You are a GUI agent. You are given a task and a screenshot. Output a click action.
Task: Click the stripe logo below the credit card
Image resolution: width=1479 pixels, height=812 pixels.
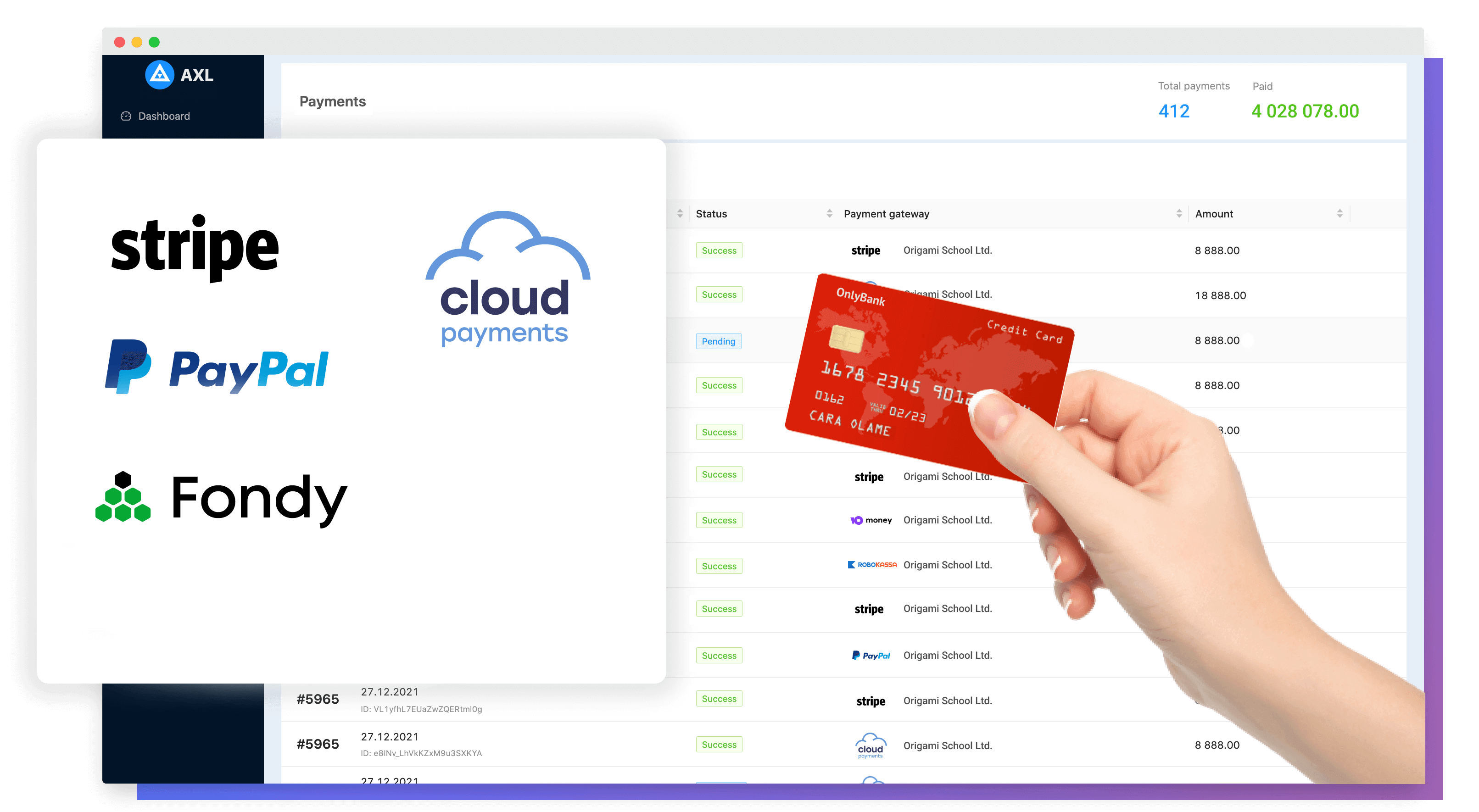pos(869,477)
